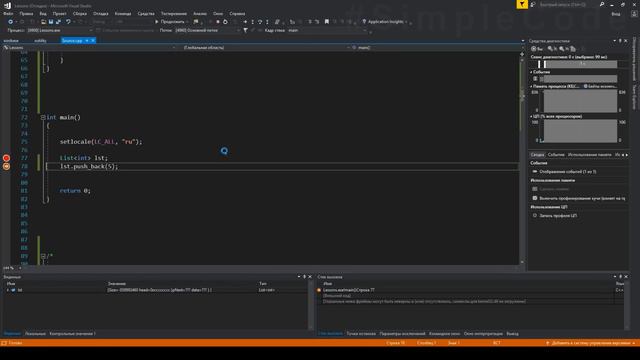Open the Вывод tab
The image size is (640, 360).
point(512,334)
